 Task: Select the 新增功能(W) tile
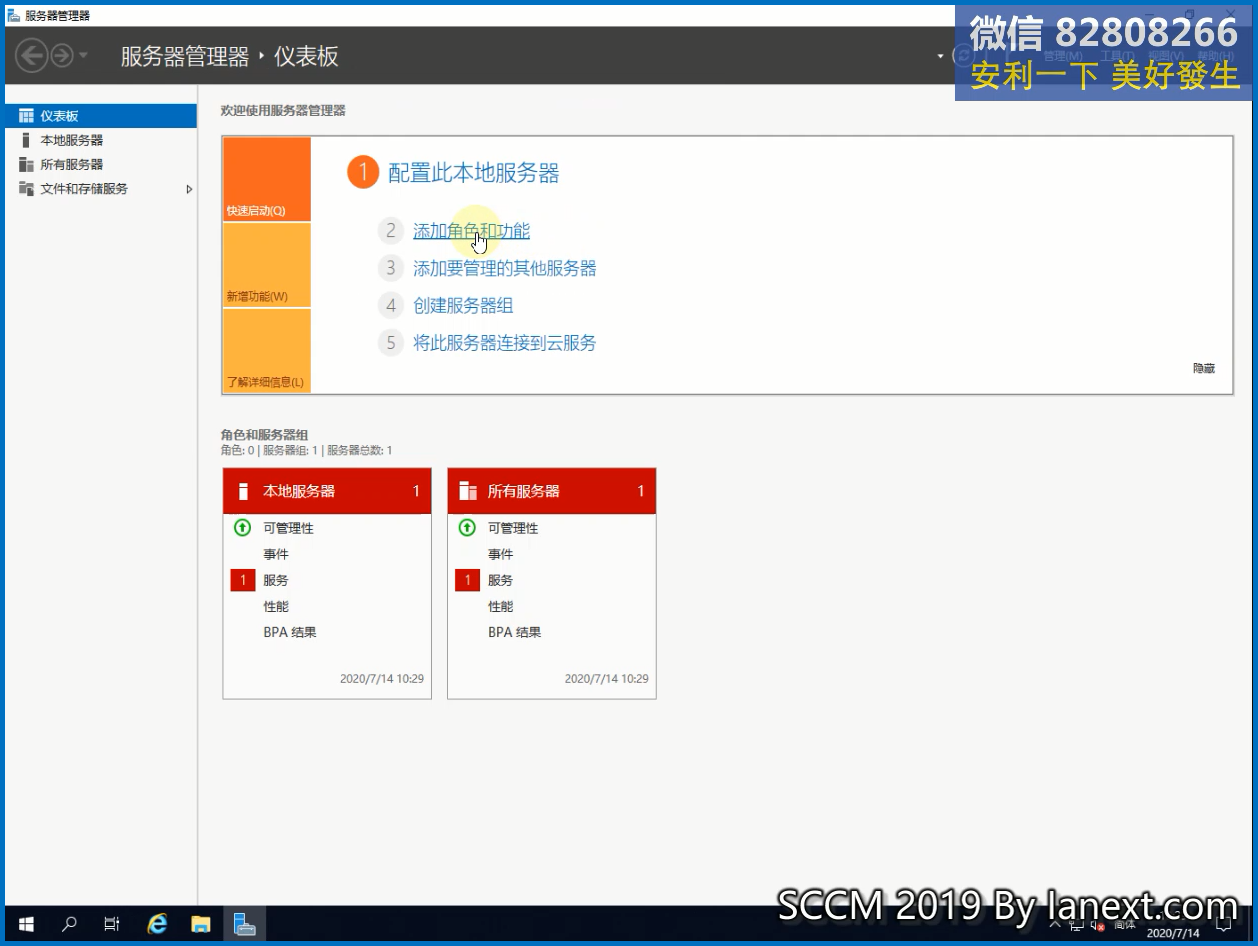[x=267, y=265]
